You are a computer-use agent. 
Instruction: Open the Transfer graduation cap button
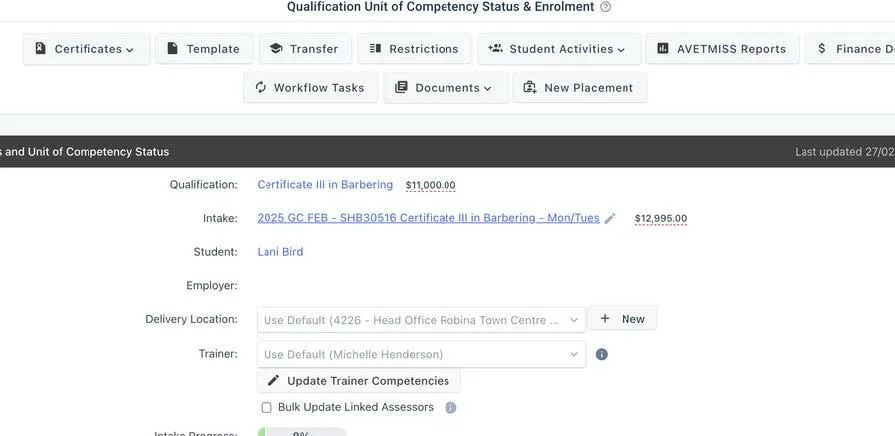click(x=305, y=49)
